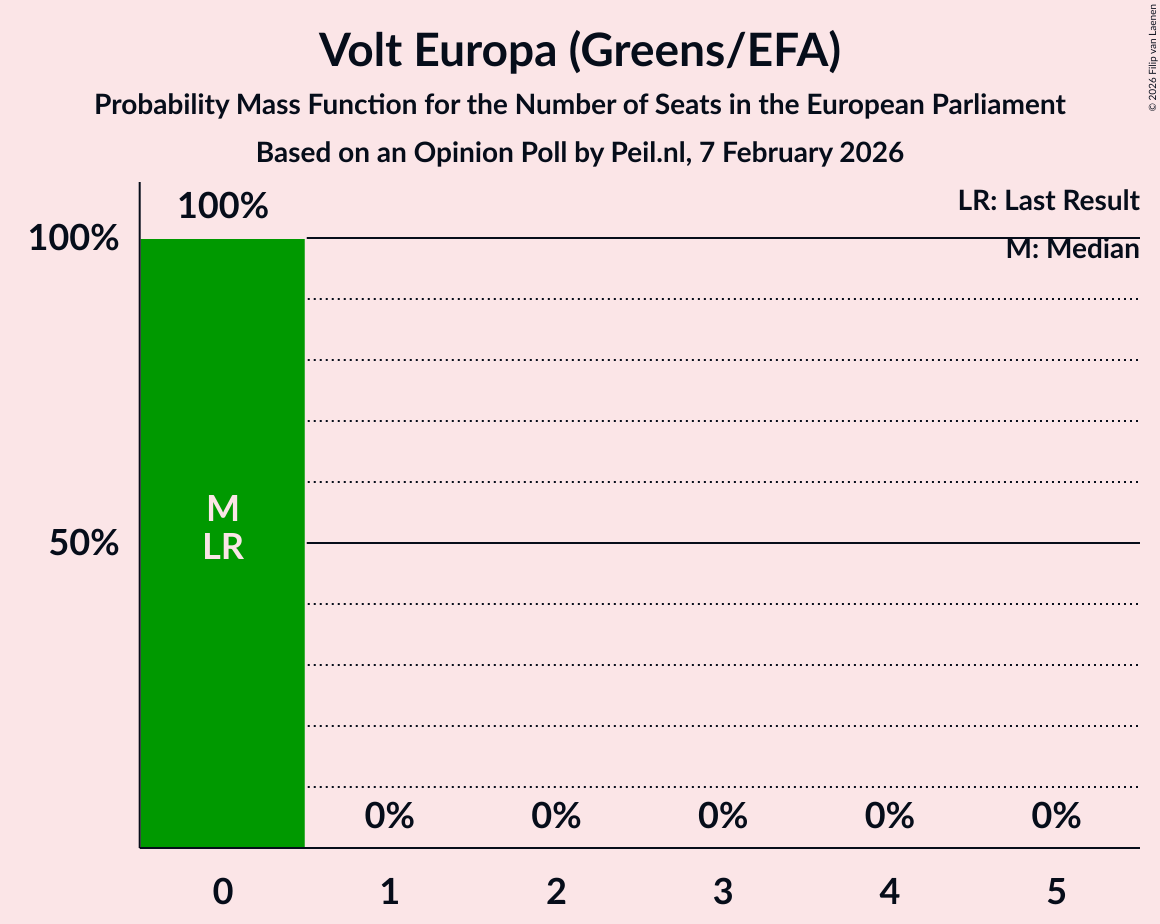This screenshot has width=1160, height=924.
Task: Click the LR marker inside the green bar
Action: click(x=222, y=547)
